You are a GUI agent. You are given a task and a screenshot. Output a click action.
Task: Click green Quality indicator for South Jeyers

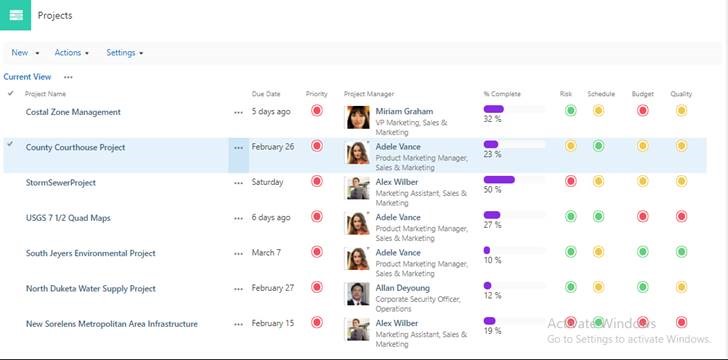coord(682,252)
